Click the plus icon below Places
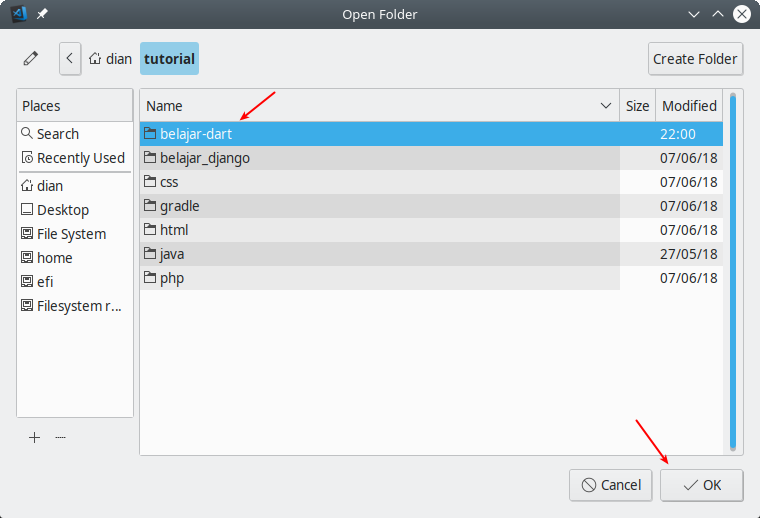The width and height of the screenshot is (760, 518). pyautogui.click(x=34, y=437)
